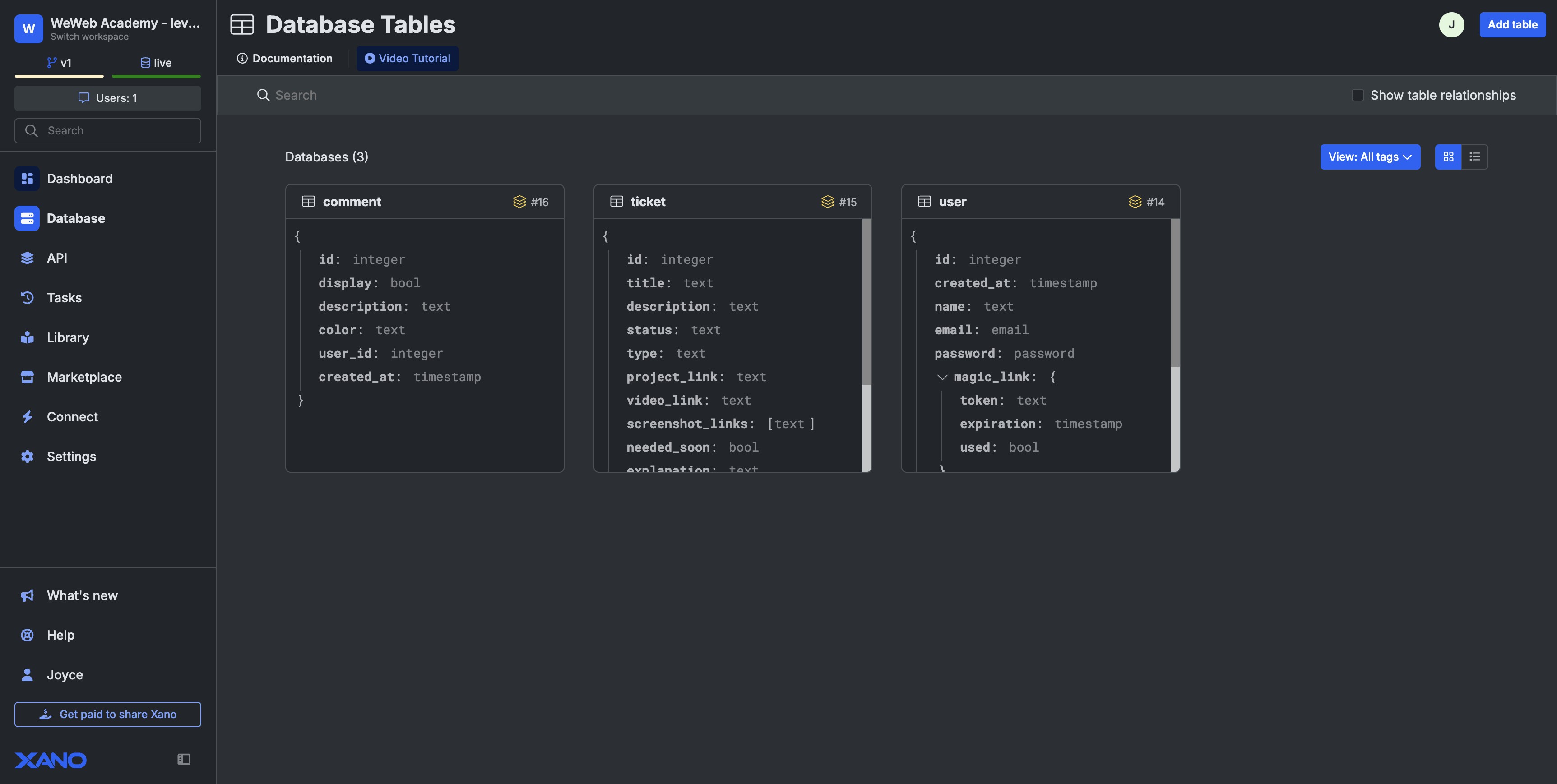The width and height of the screenshot is (1557, 784).
Task: Open the Marketplace storefront icon
Action: click(27, 377)
